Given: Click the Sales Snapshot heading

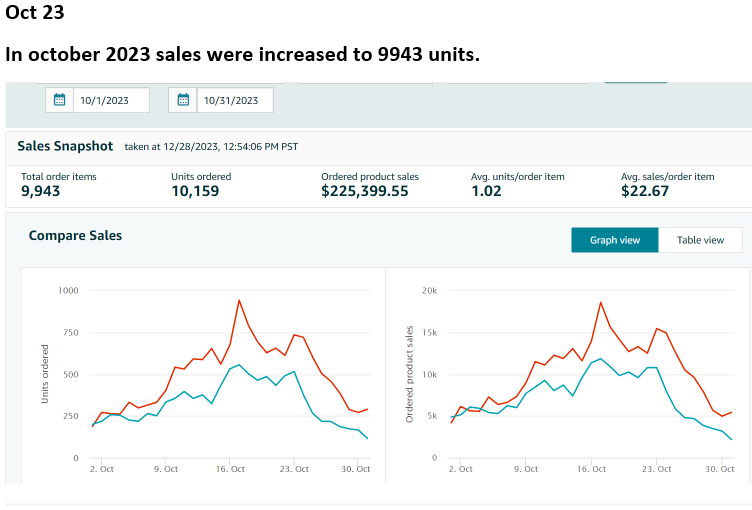Looking at the screenshot, I should 65,147.
